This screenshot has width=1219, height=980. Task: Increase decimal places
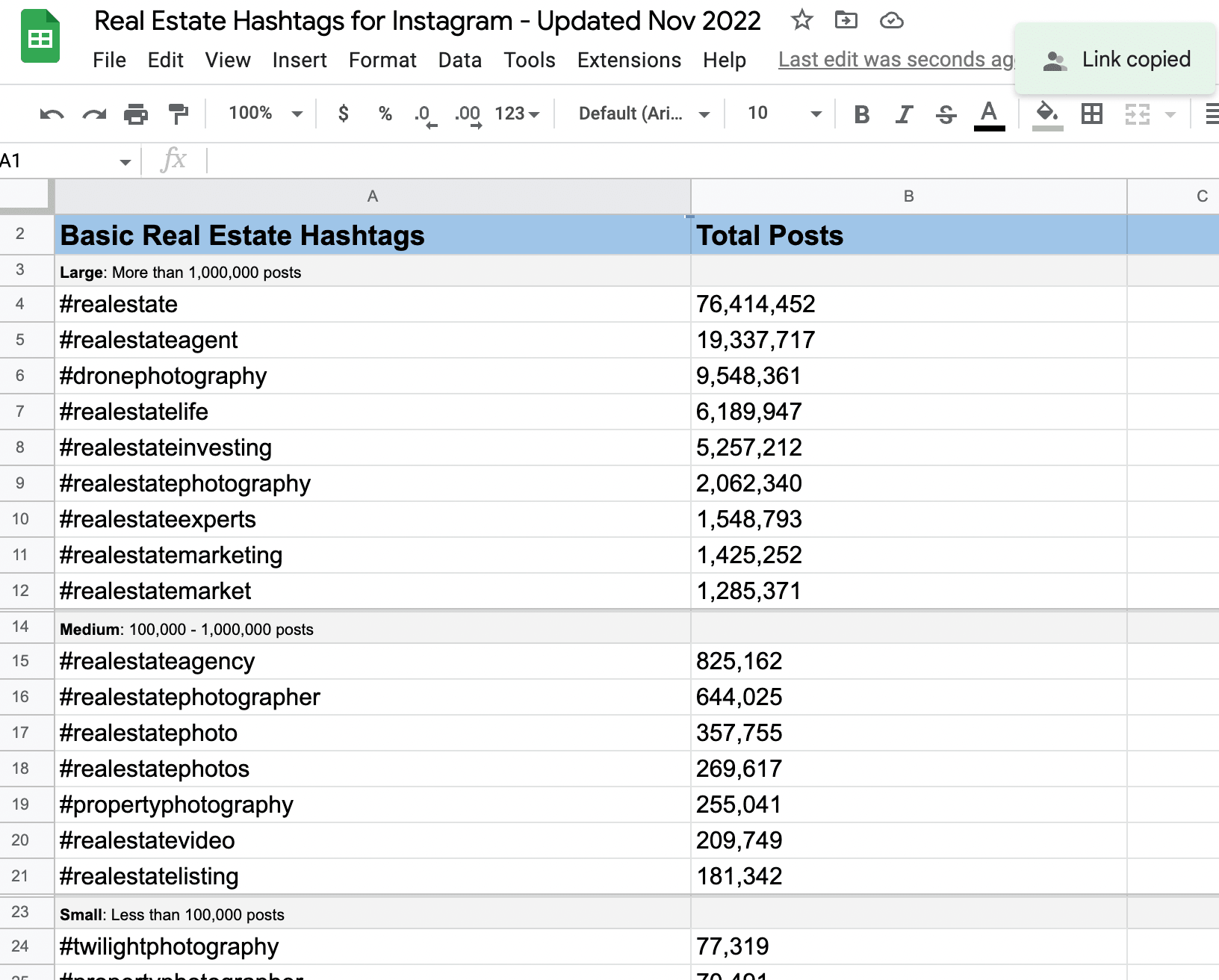pyautogui.click(x=468, y=114)
